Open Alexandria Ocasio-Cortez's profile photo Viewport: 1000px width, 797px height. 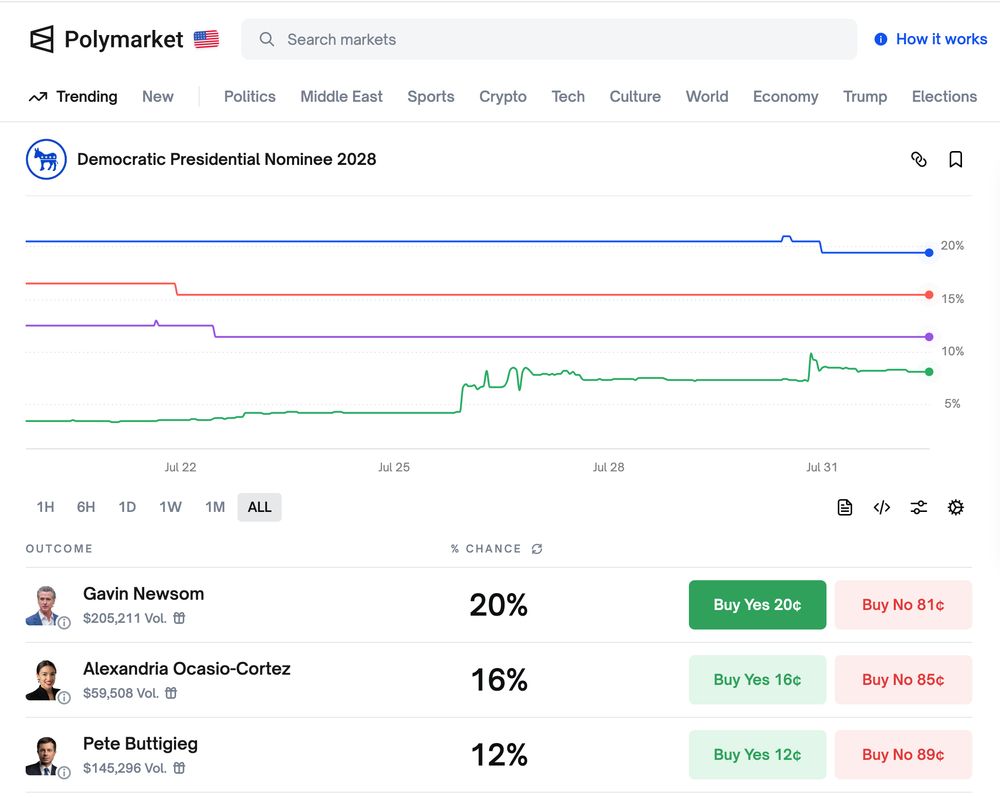pyautogui.click(x=45, y=680)
